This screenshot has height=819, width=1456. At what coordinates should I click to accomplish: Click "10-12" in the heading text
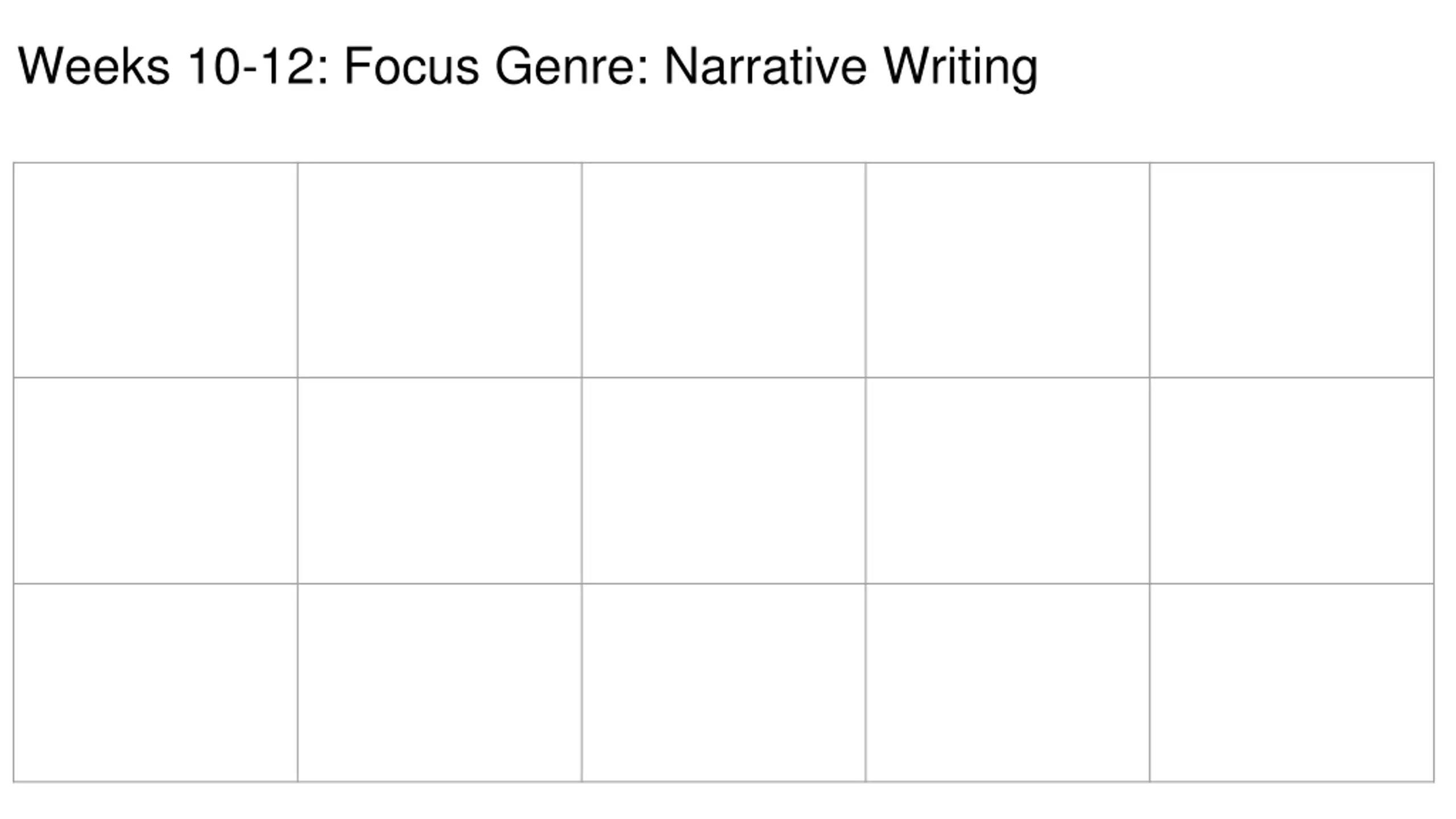click(251, 66)
